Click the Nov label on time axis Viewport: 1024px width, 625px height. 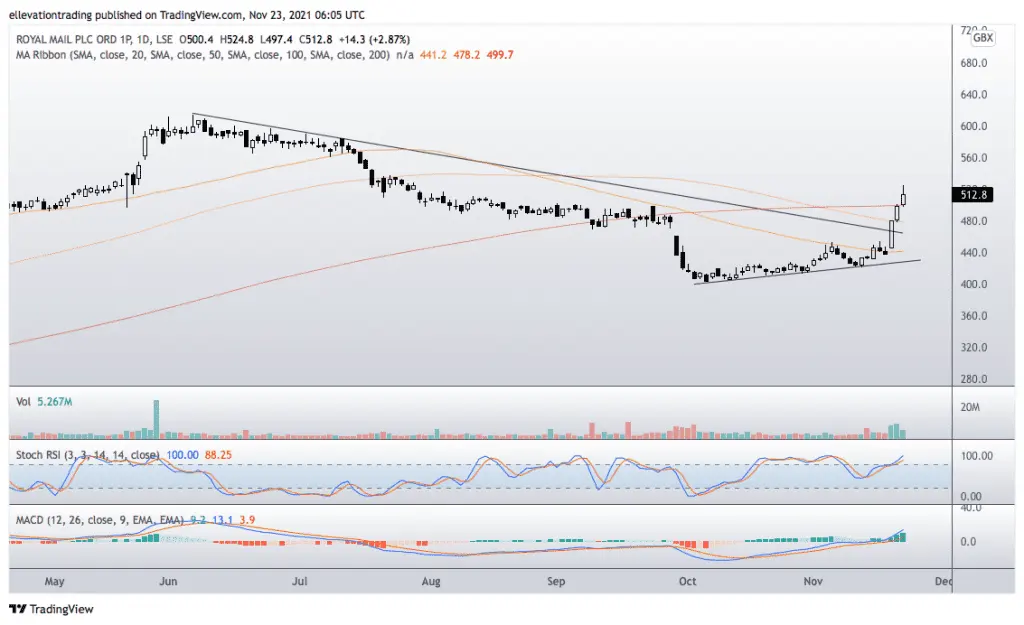812,581
